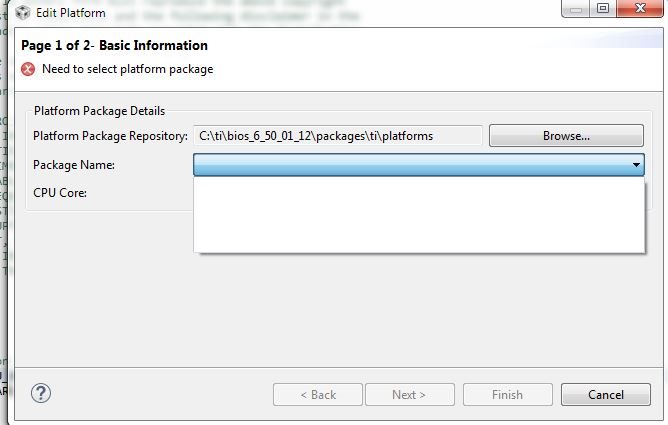Click the Platform Package Repository path field
The width and height of the screenshot is (668, 425).
[338, 135]
